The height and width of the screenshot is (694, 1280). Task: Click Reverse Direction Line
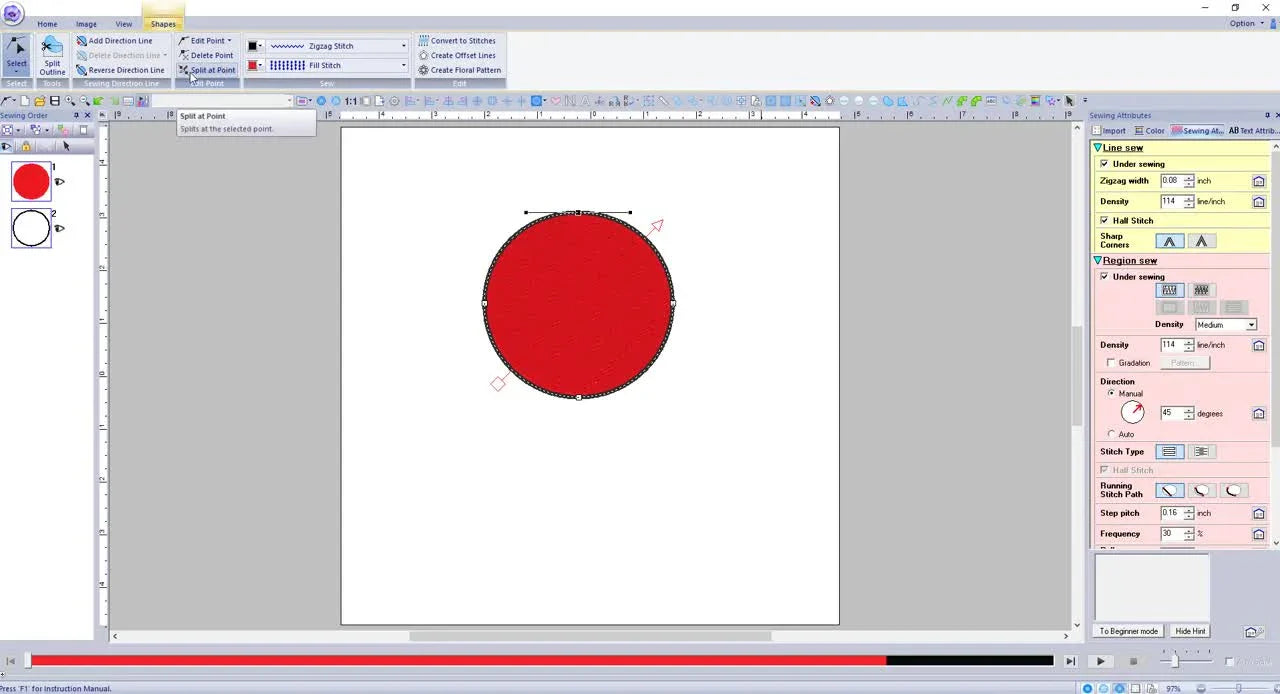pos(120,70)
